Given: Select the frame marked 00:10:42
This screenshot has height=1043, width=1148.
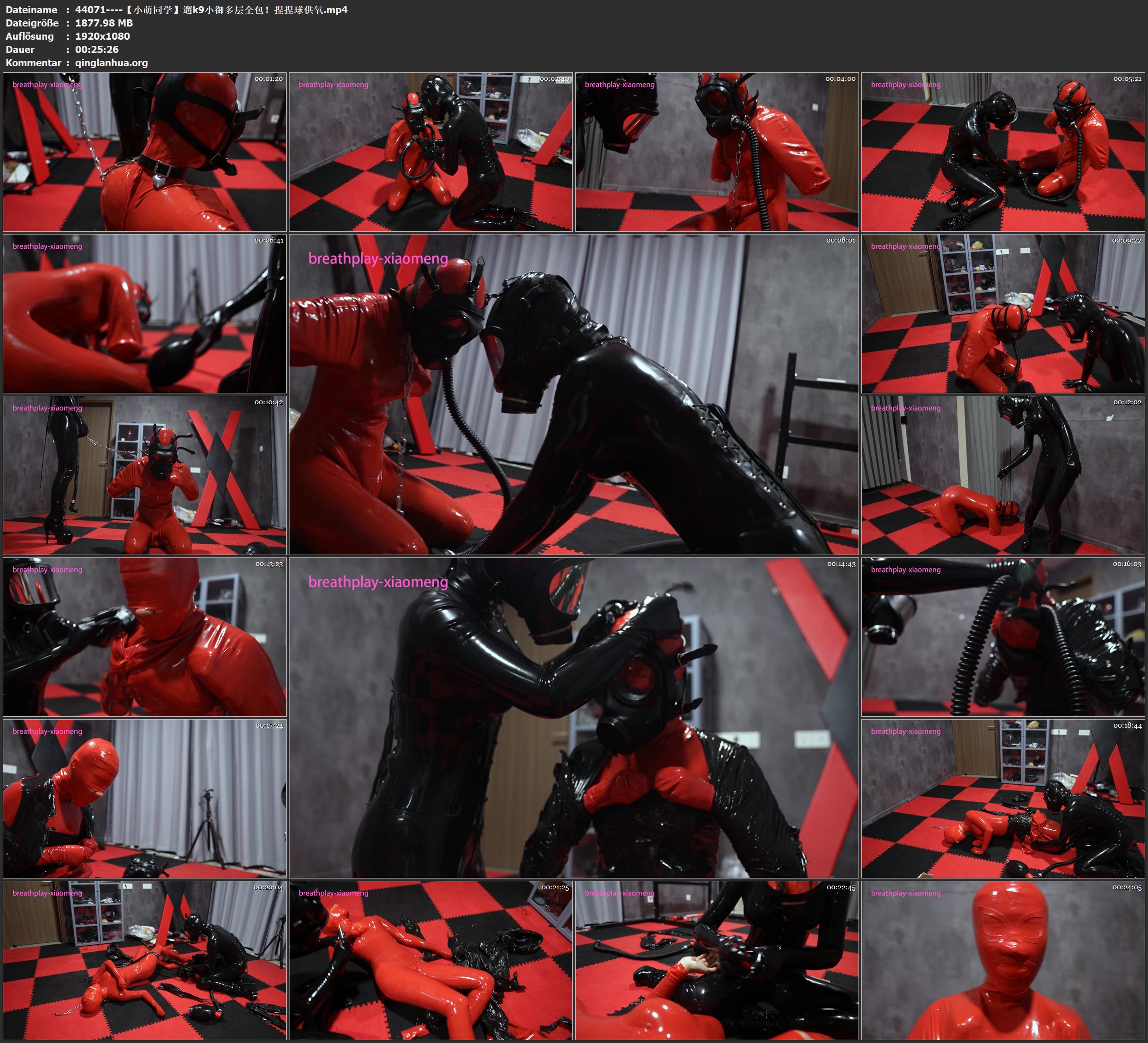Looking at the screenshot, I should (145, 475).
